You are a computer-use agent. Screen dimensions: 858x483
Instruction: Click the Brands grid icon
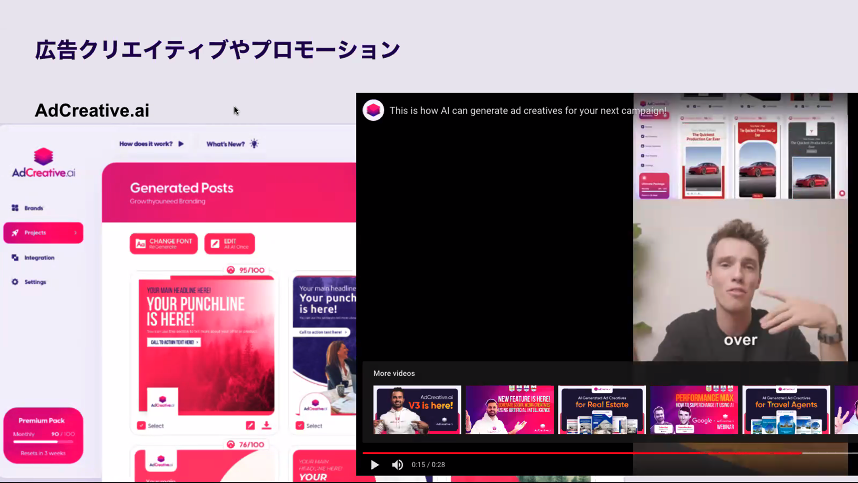tap(15, 208)
